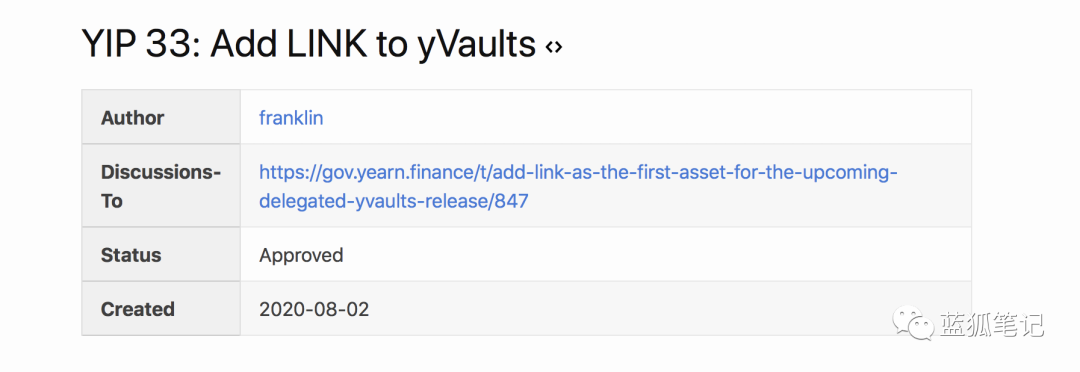Select the Discussions-To row label

[160, 187]
